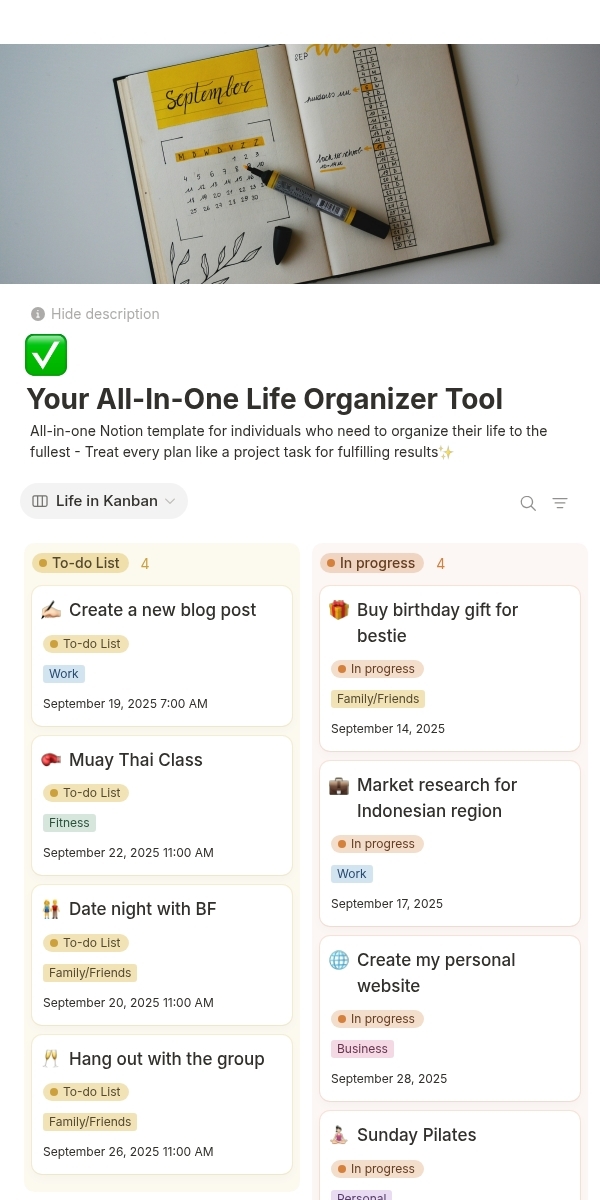Click the Fitness tag on Muay Thai card
This screenshot has height=1200, width=600.
tap(69, 823)
